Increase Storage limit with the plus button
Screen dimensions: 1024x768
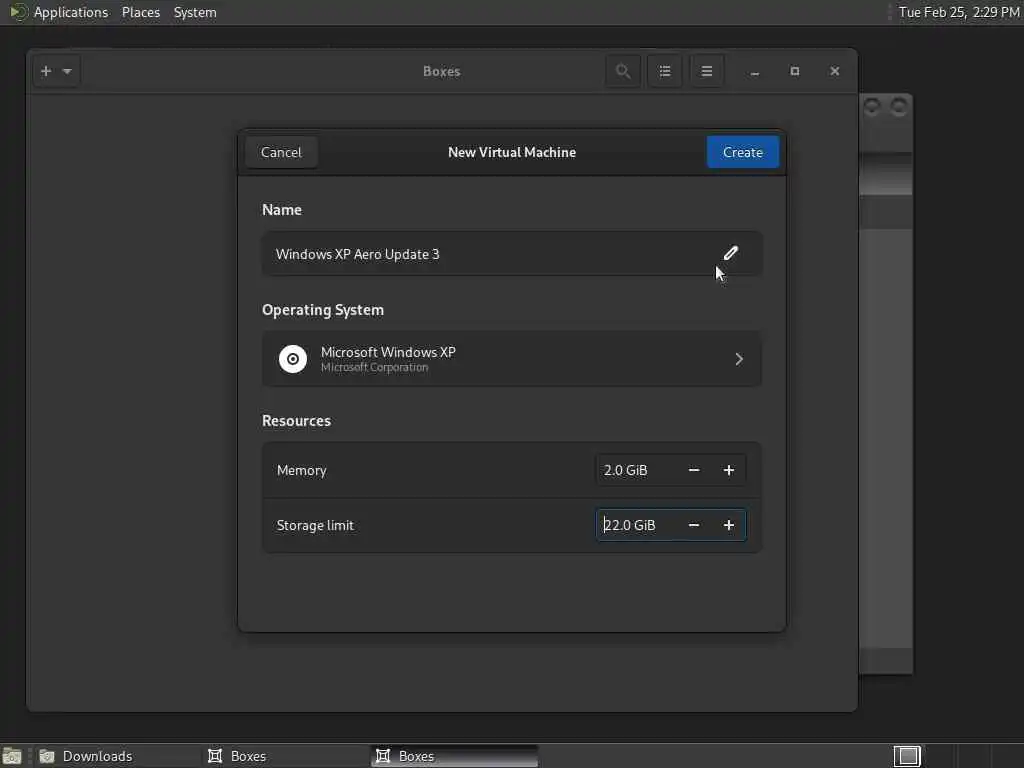point(729,525)
